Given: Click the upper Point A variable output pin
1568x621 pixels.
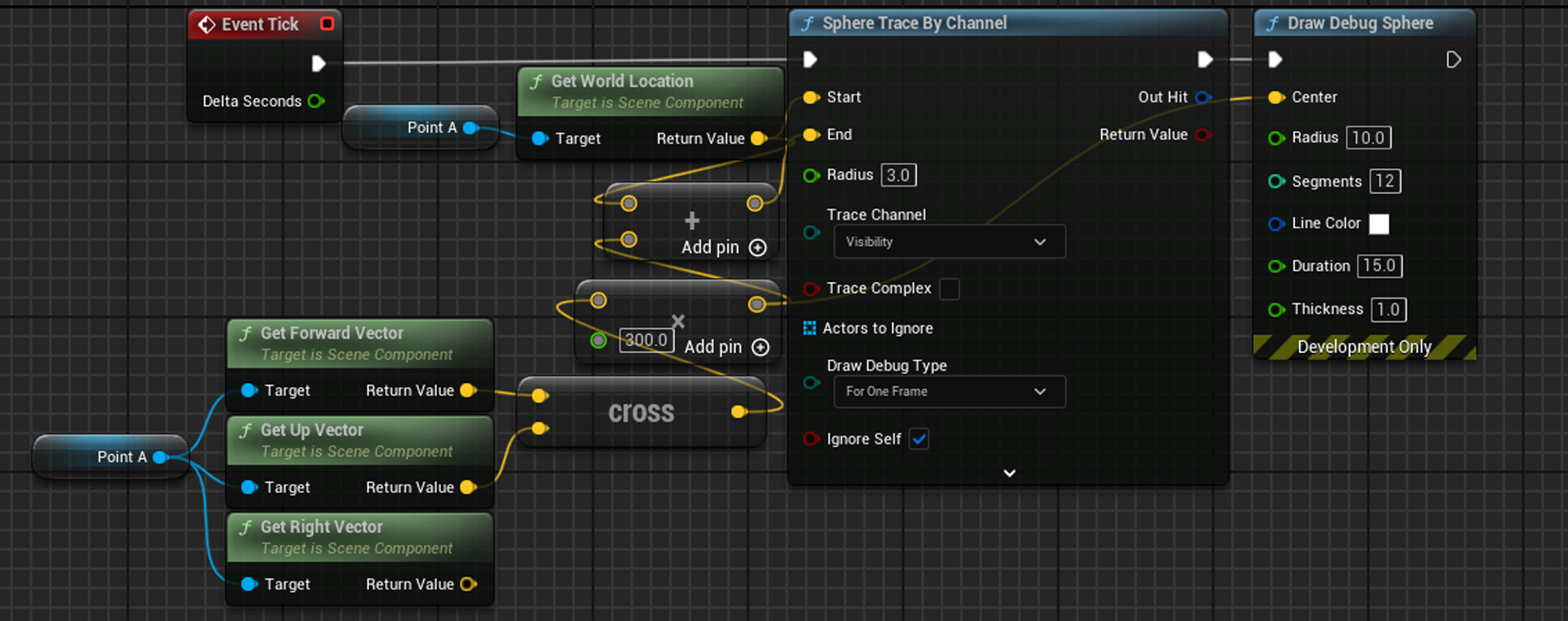Looking at the screenshot, I should click(x=470, y=128).
